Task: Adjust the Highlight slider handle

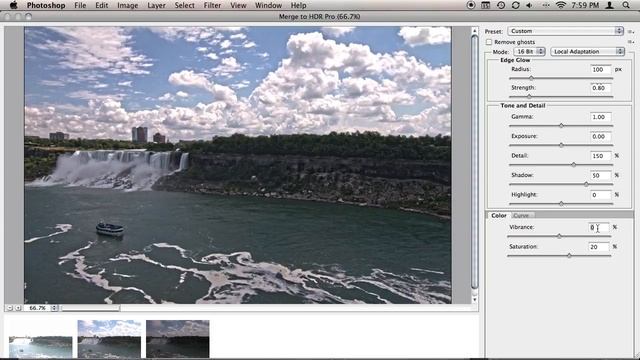Action: pyautogui.click(x=561, y=203)
